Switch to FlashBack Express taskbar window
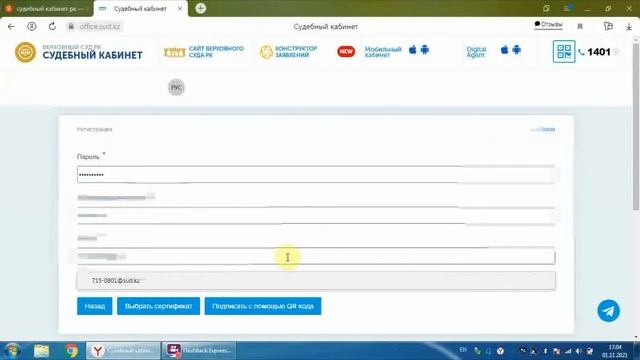 [199, 351]
